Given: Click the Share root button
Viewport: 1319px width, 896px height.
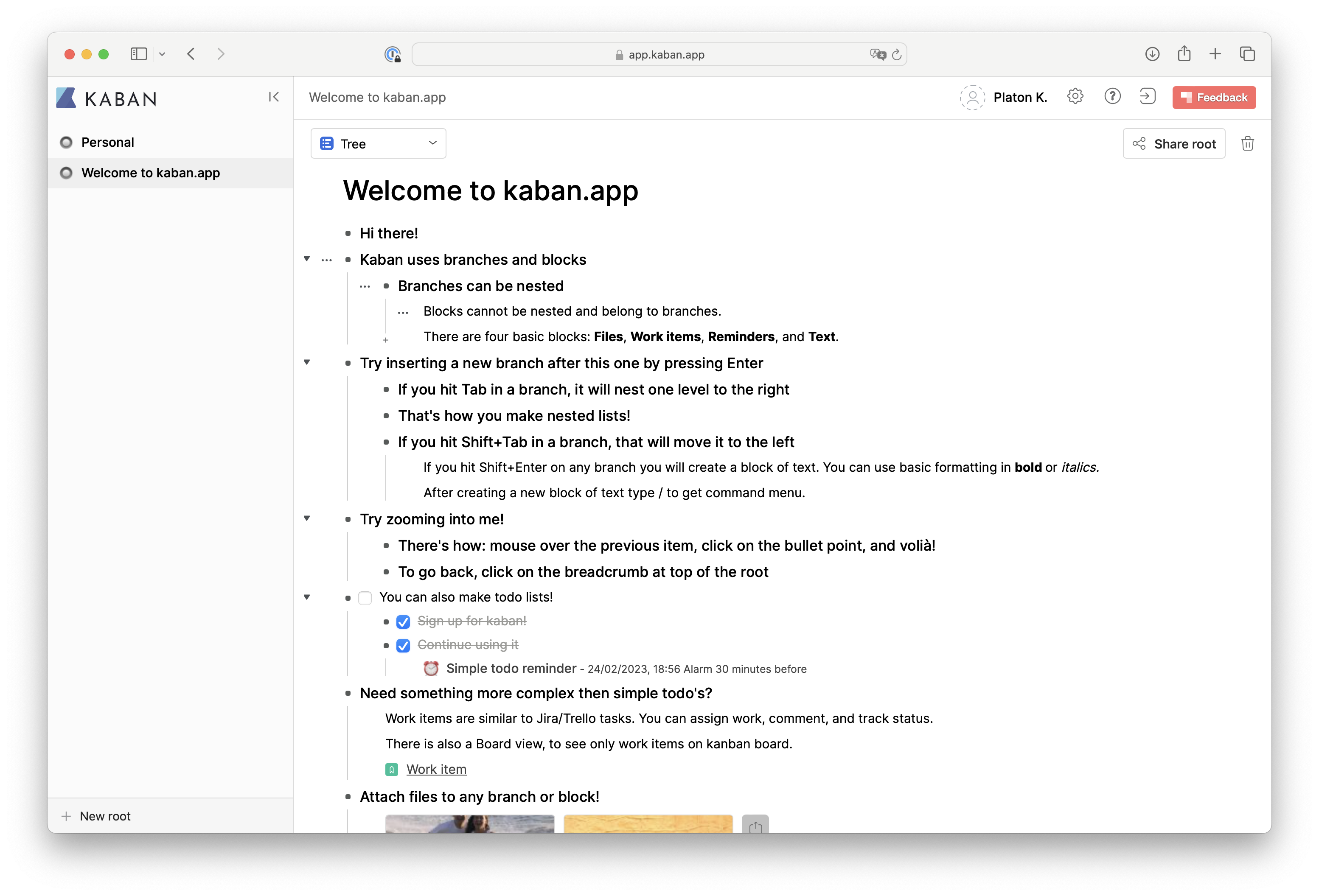Looking at the screenshot, I should (x=1174, y=143).
